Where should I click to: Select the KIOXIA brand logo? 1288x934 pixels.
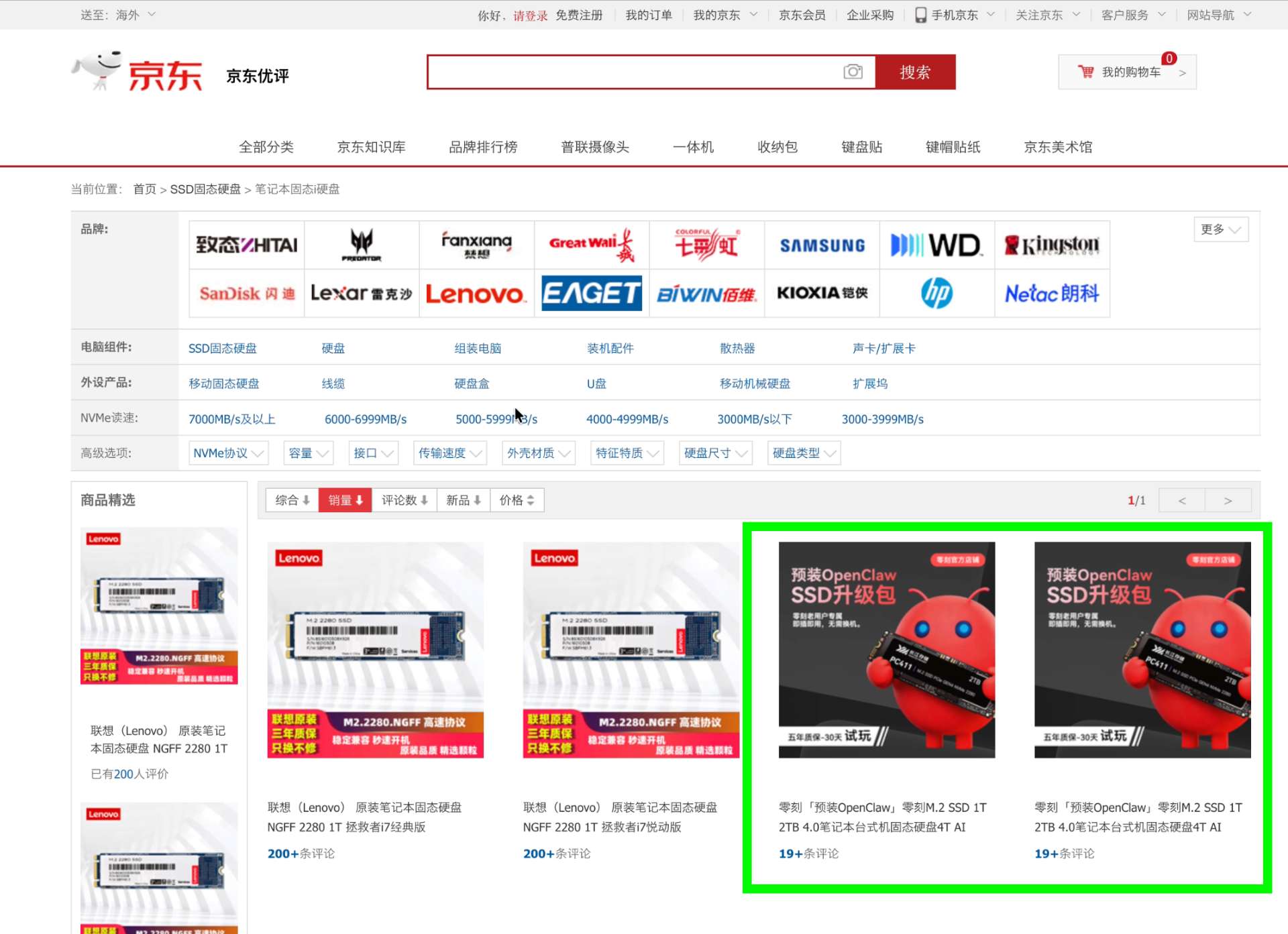click(x=822, y=293)
